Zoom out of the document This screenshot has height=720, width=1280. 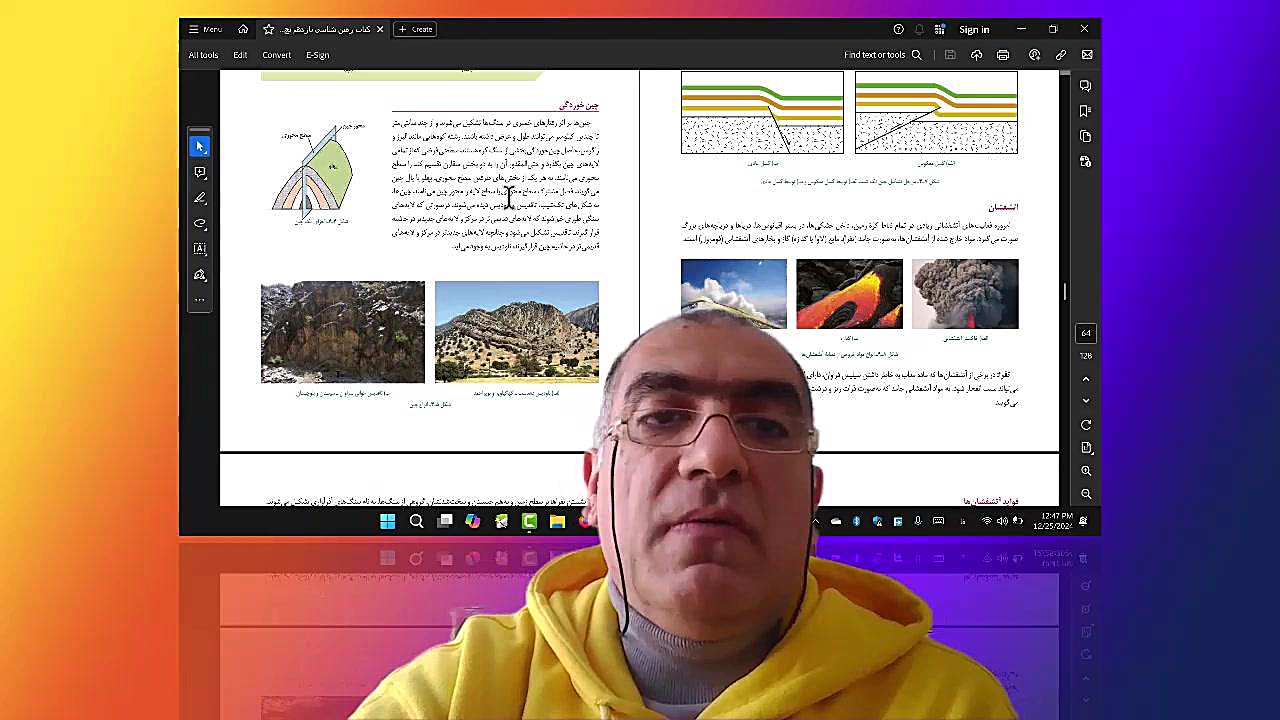1086,493
